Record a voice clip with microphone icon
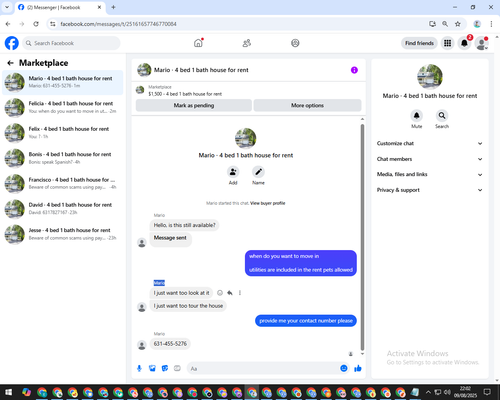 click(x=139, y=368)
